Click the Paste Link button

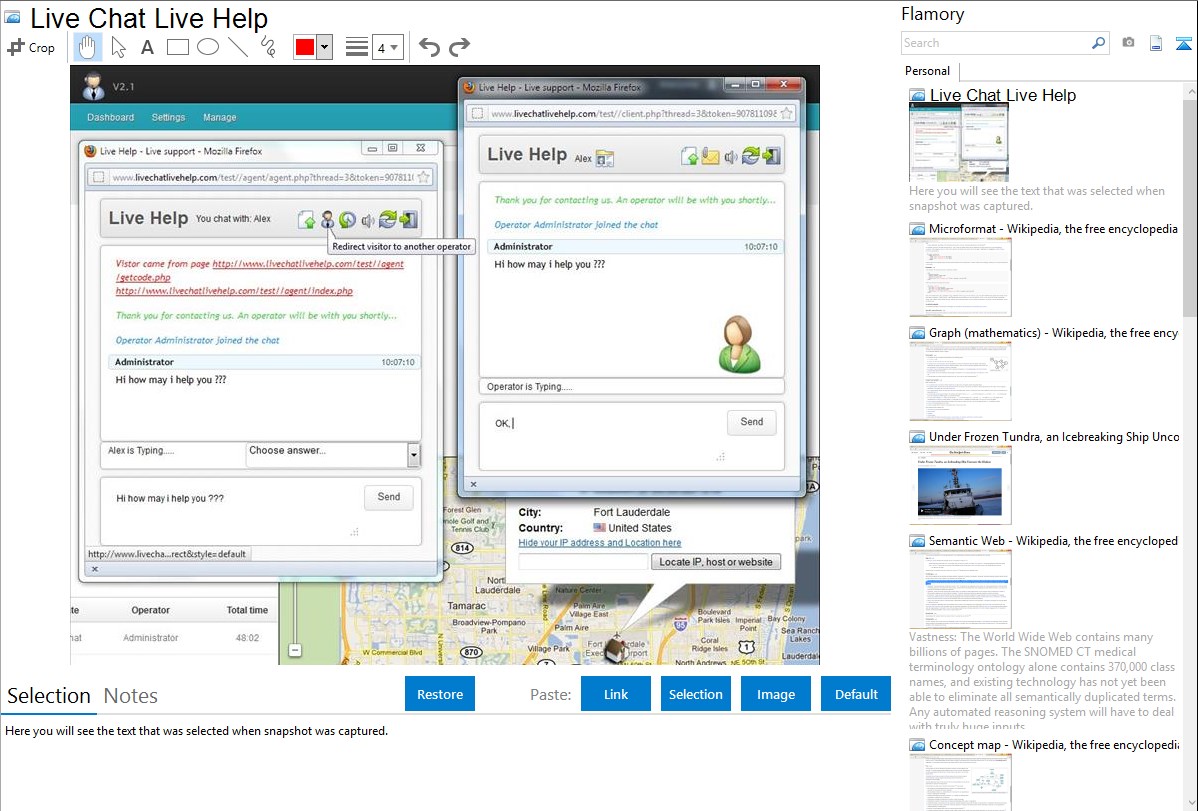pyautogui.click(x=616, y=693)
